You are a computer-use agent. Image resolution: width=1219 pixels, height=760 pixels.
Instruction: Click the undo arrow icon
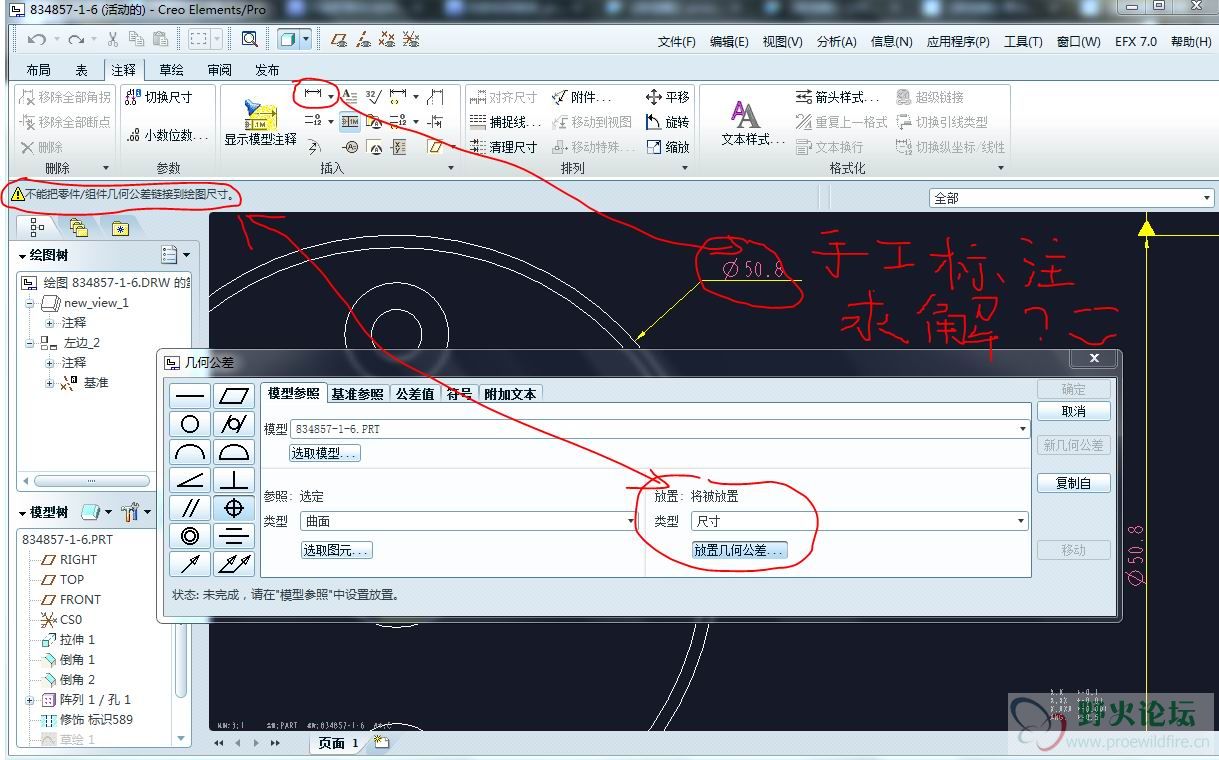(36, 39)
